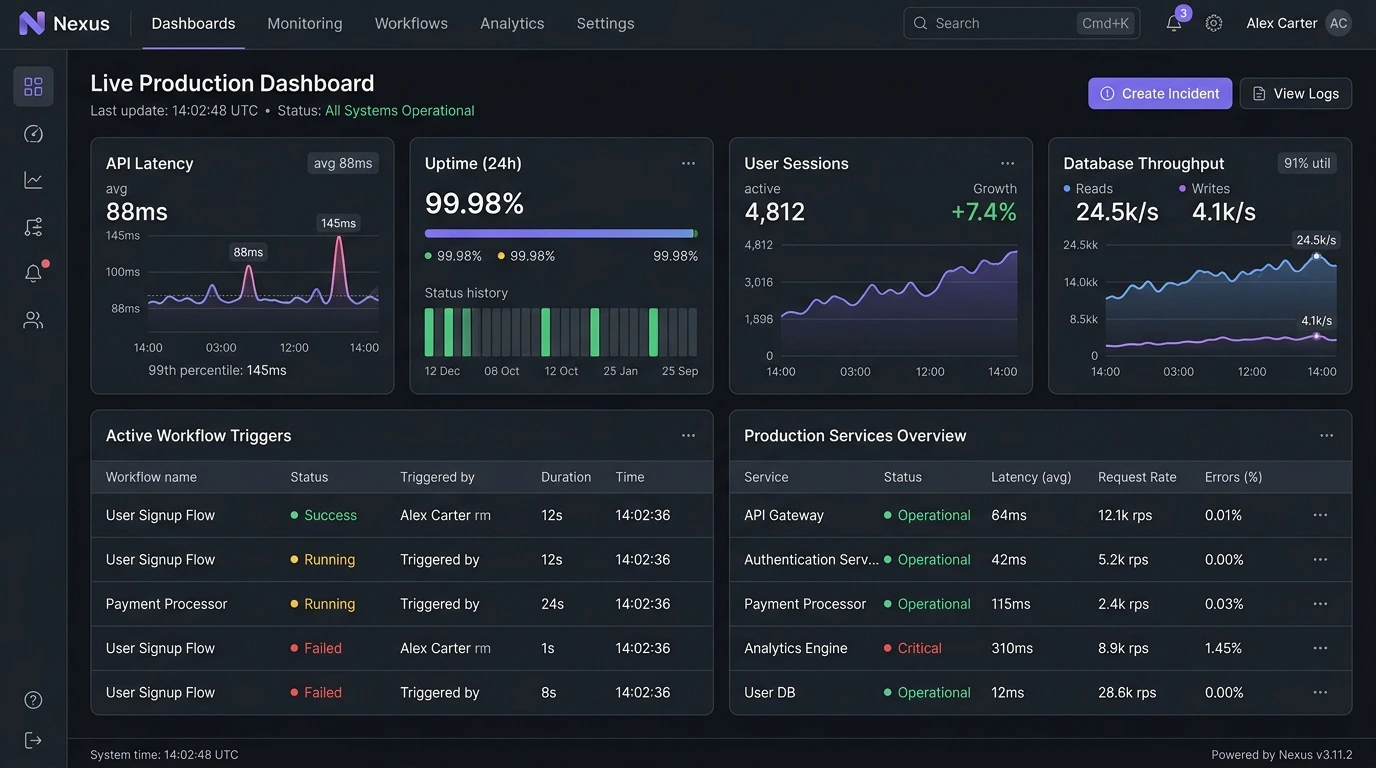The image size is (1376, 768).
Task: Click the Create Incident button
Action: pos(1160,93)
